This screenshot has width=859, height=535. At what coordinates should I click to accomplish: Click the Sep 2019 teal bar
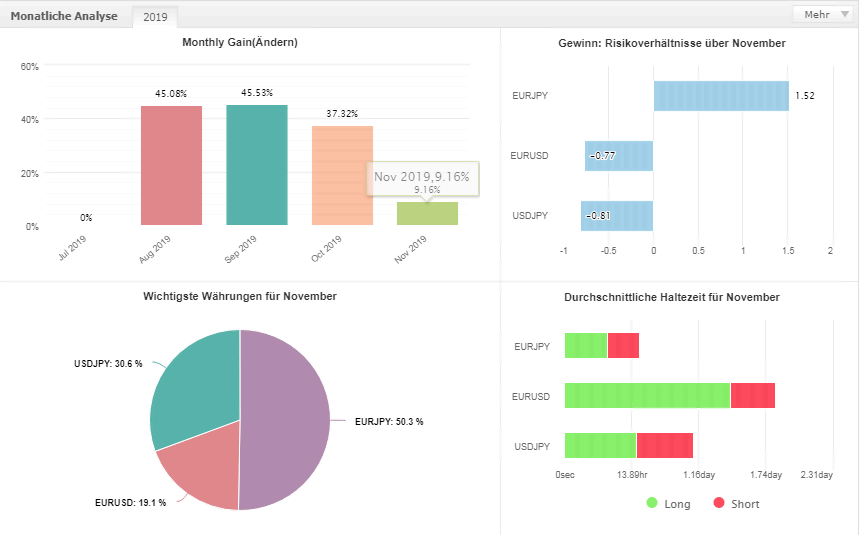[257, 165]
